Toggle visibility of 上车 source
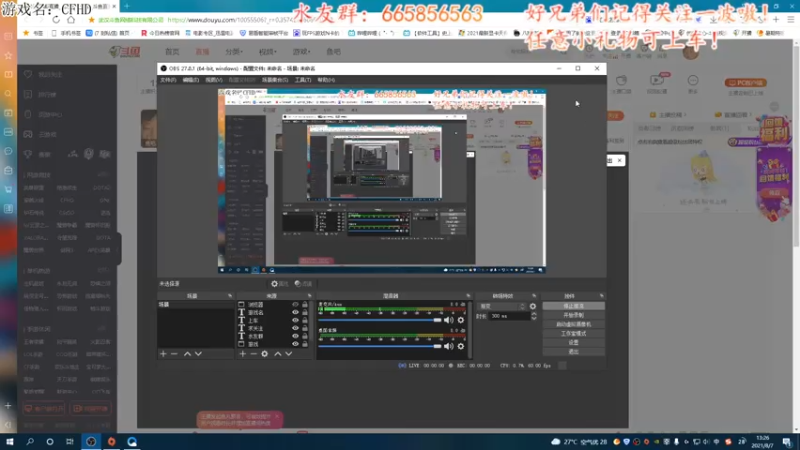Viewport: 800px width, 450px height. [295, 320]
